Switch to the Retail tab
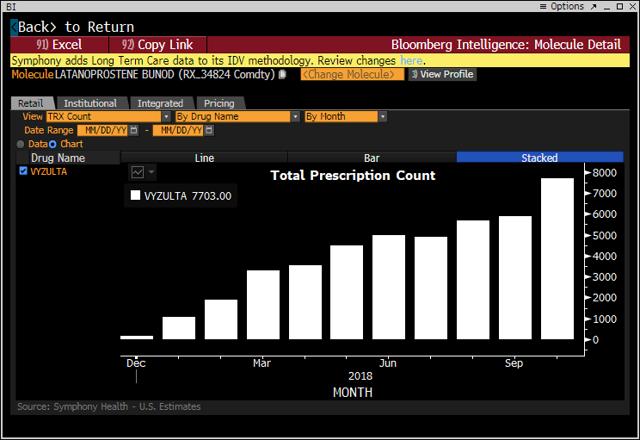This screenshot has height=440, width=640. coord(31,103)
